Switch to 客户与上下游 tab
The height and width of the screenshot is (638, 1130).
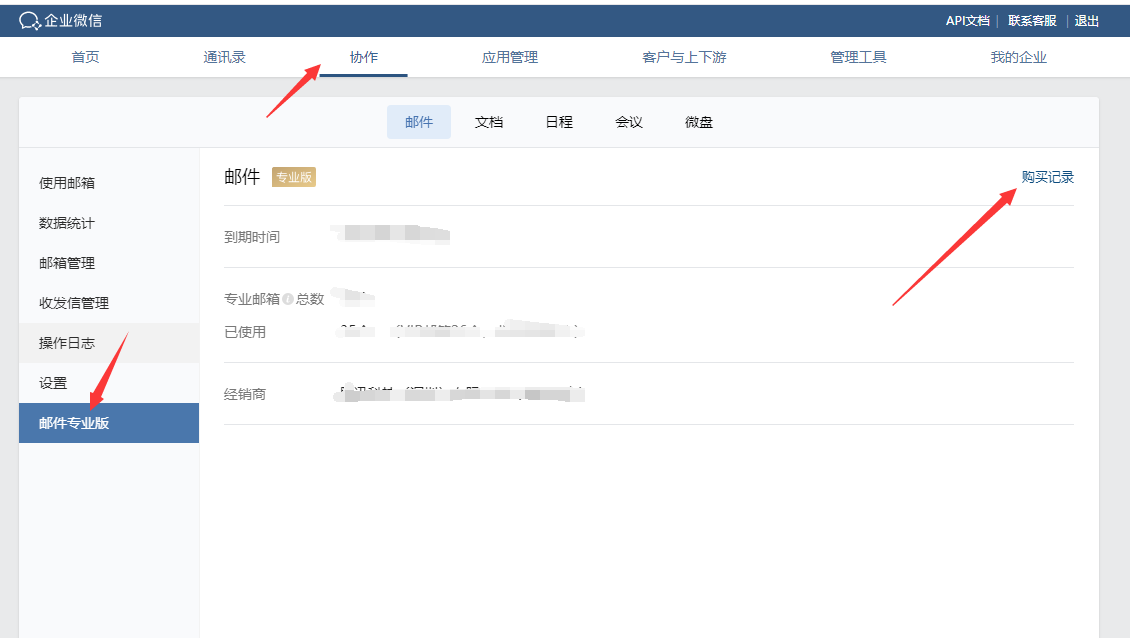click(684, 57)
